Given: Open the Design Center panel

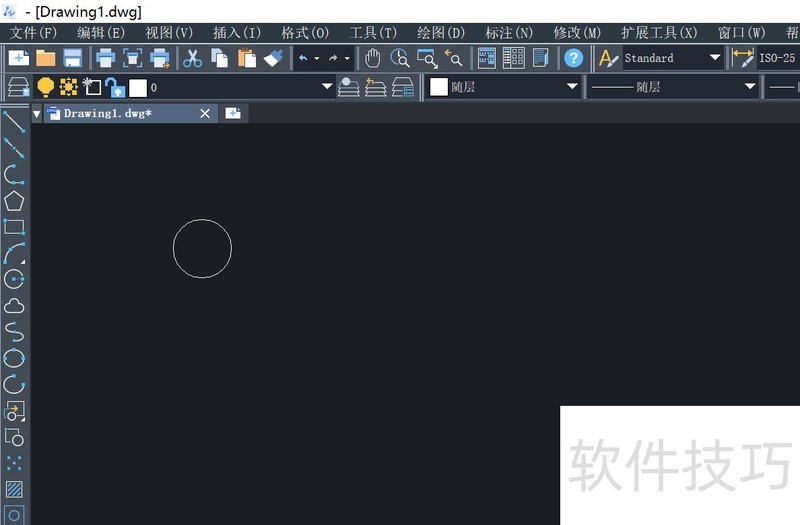Looking at the screenshot, I should point(514,58).
